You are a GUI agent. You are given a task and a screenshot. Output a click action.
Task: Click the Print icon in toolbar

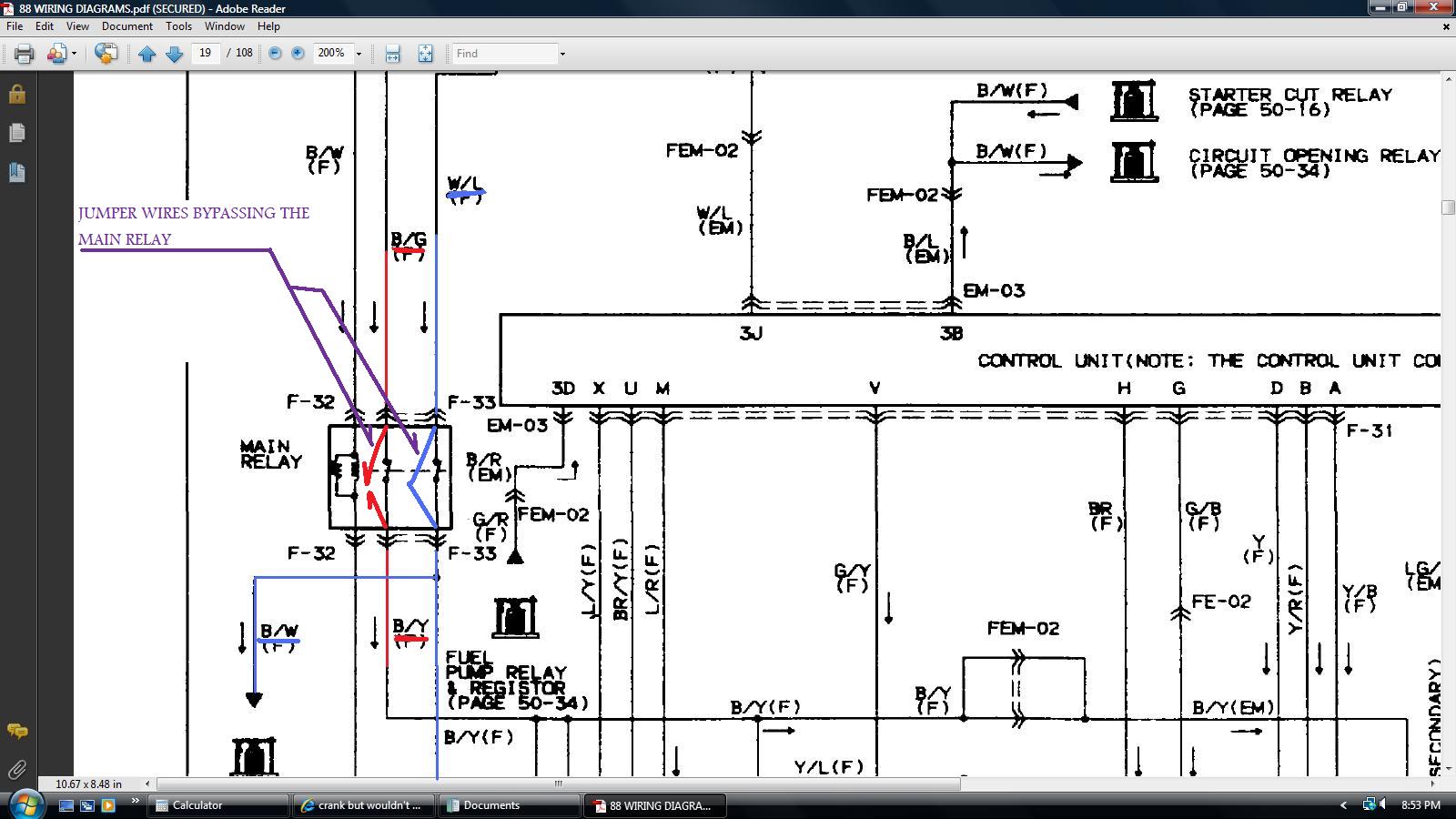pos(24,54)
